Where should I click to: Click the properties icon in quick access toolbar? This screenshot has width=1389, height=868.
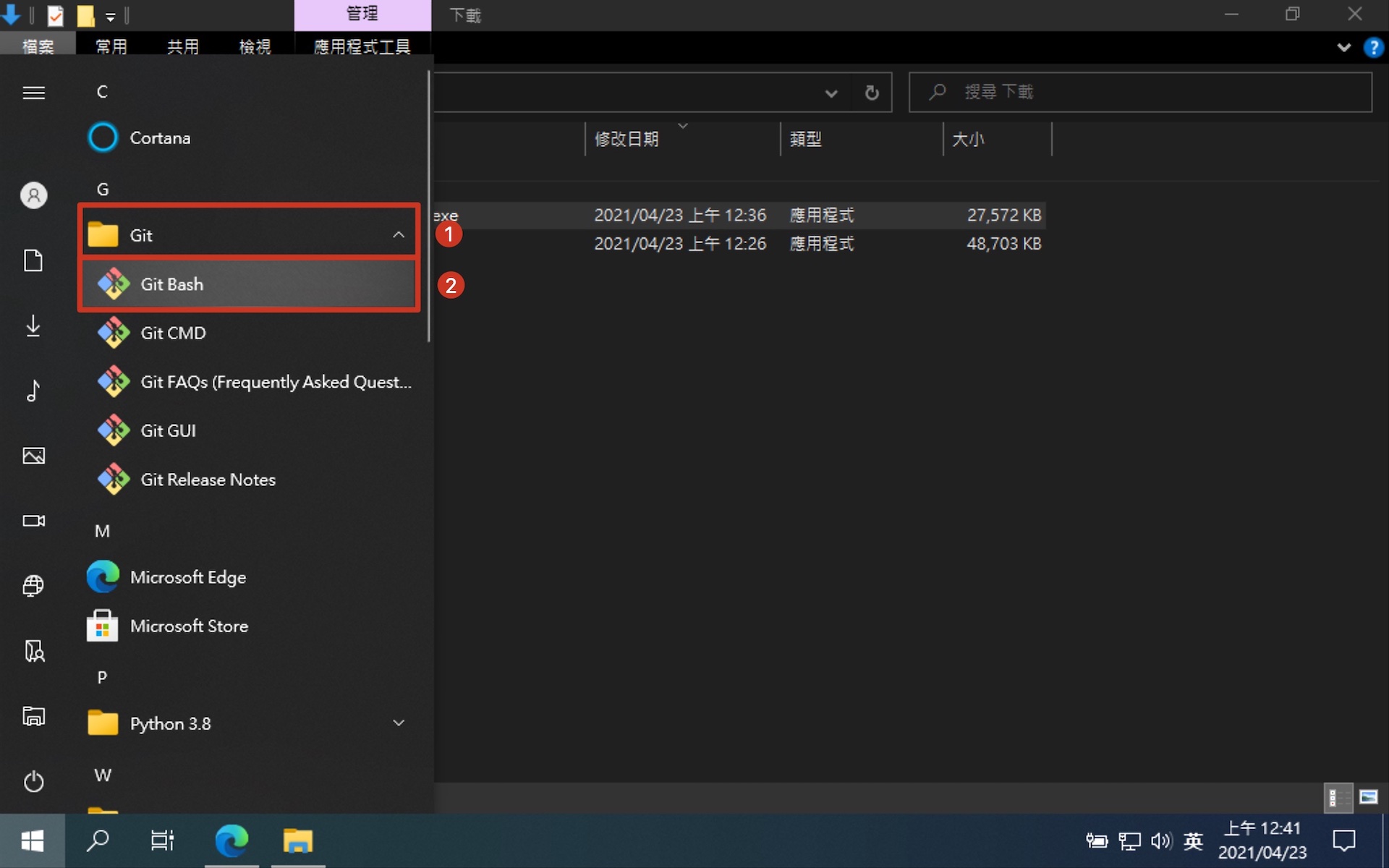[x=55, y=15]
